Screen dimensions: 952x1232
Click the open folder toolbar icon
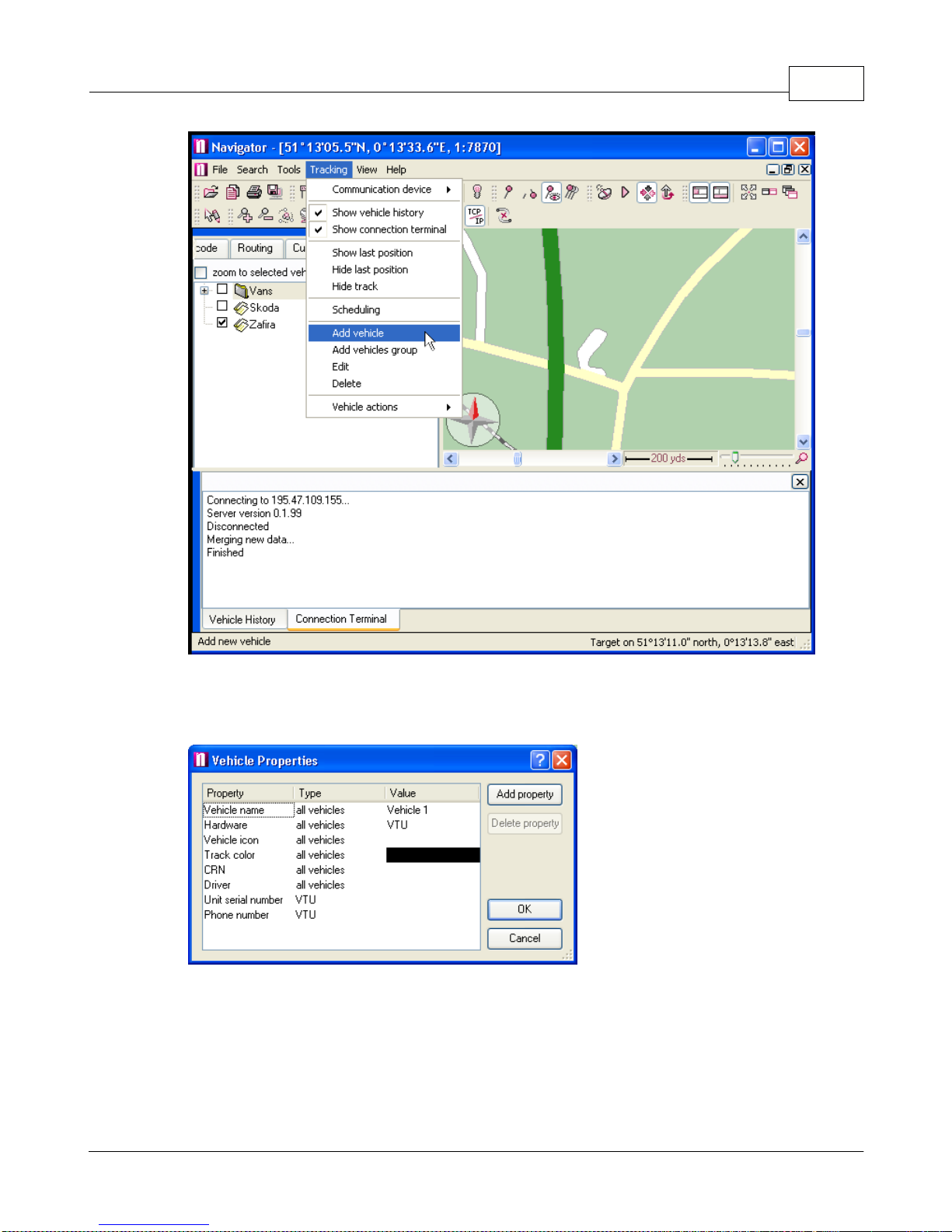[x=211, y=192]
